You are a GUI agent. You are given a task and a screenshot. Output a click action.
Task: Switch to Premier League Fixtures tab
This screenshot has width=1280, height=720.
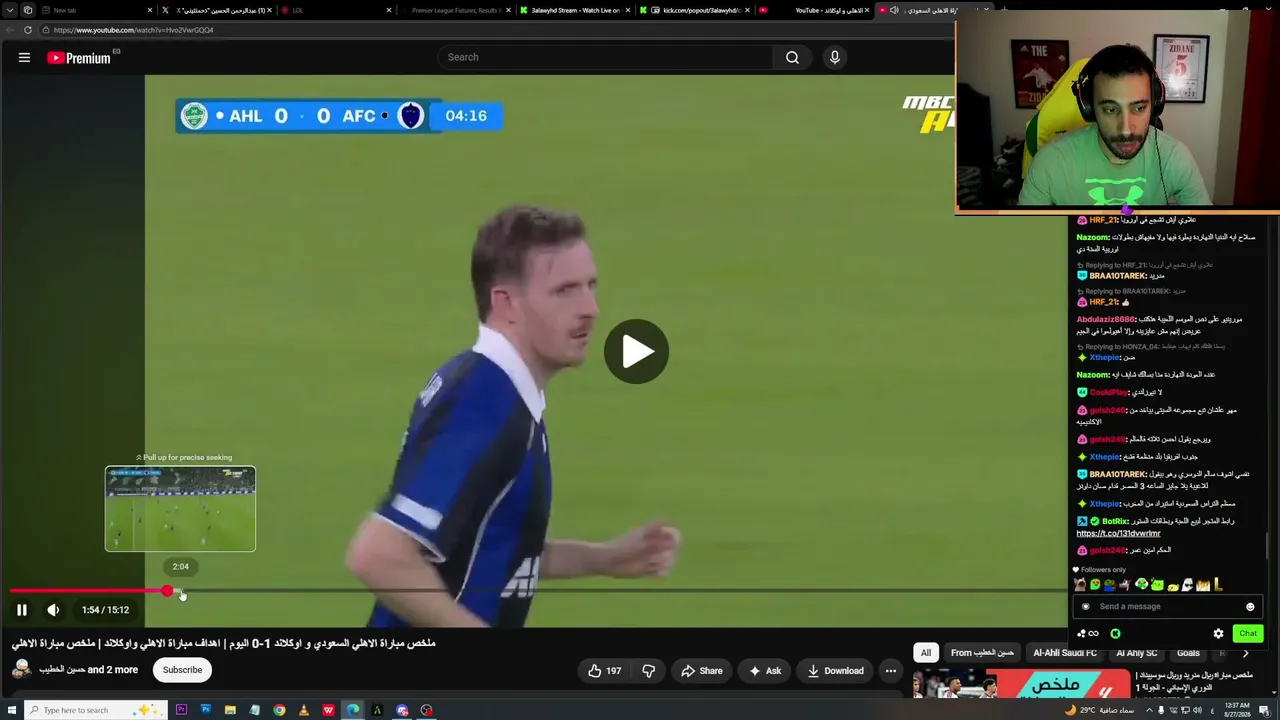[x=455, y=10]
